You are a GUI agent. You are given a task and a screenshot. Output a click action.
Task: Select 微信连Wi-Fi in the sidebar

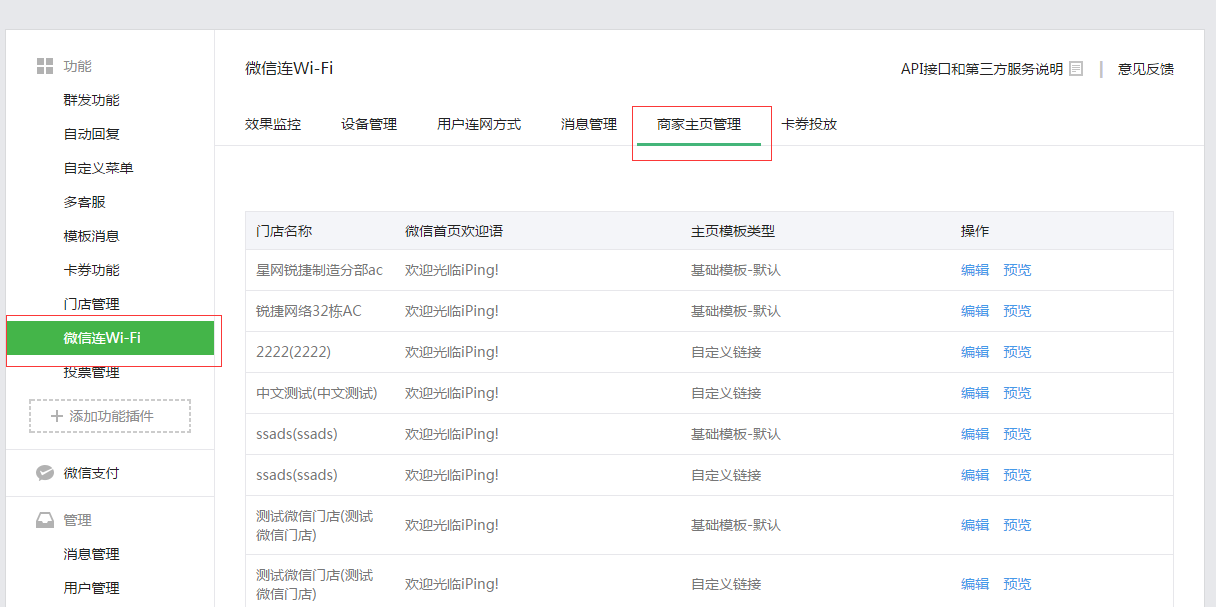(110, 338)
